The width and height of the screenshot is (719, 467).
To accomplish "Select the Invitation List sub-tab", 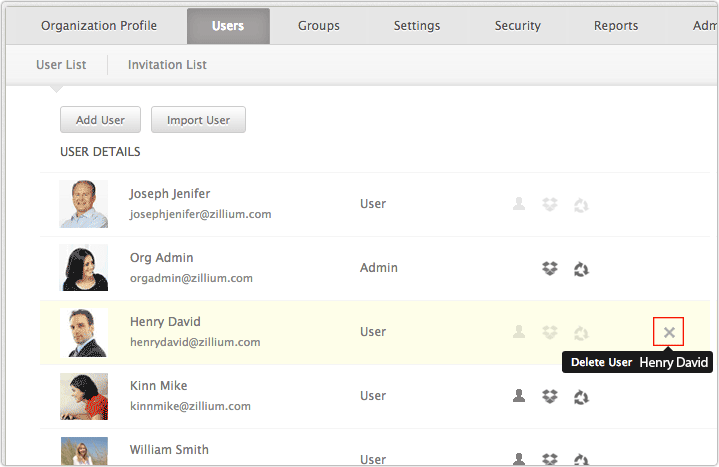I will point(167,65).
